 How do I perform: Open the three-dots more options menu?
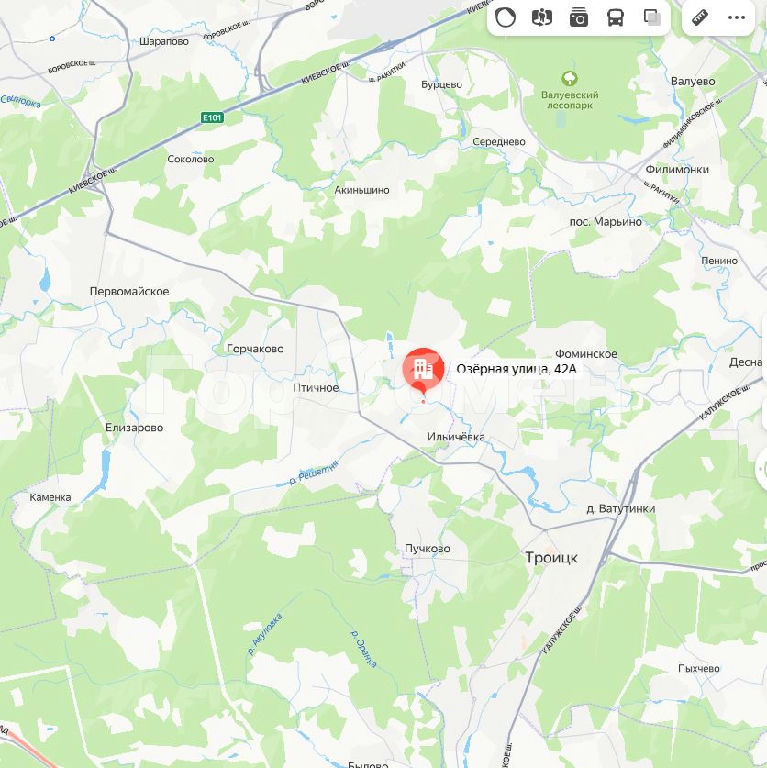point(736,18)
